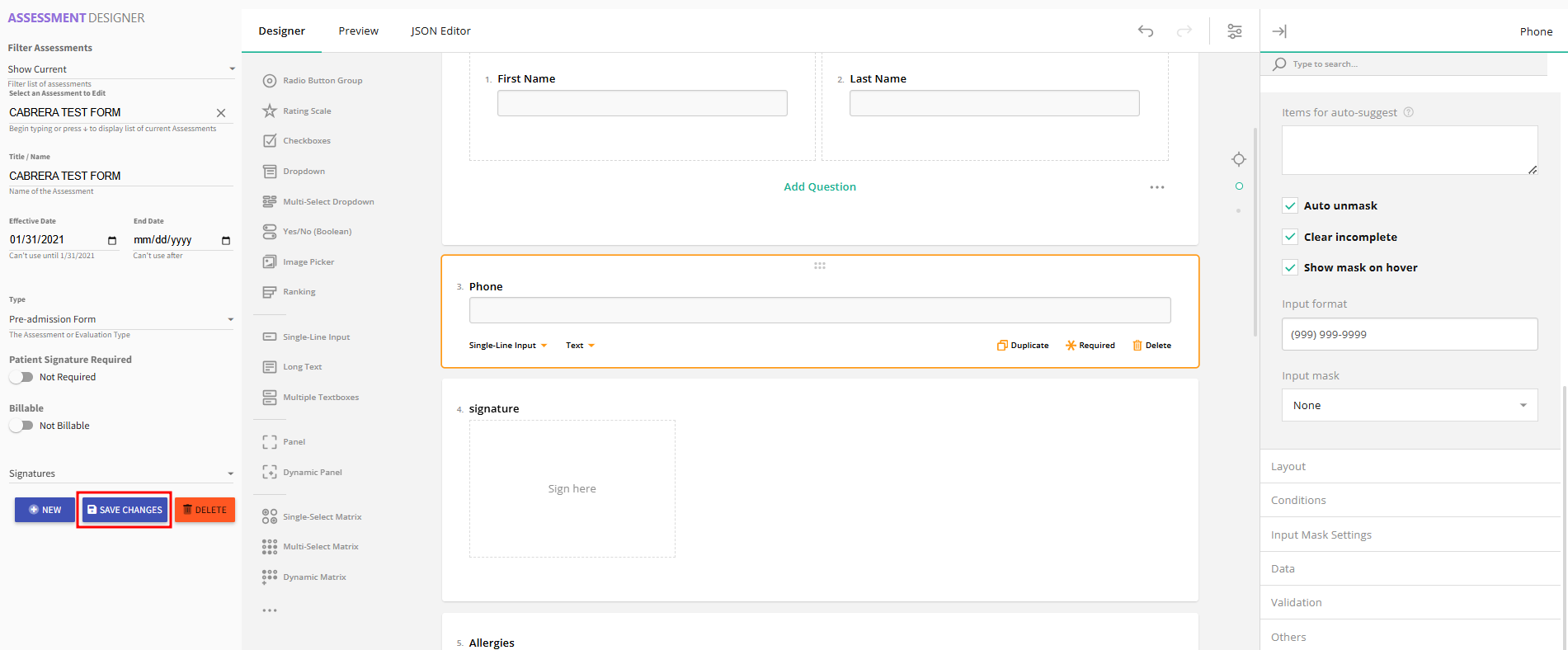Toggle Clear incomplete checkbox
Viewport: 1568px width, 650px height.
coord(1290,237)
